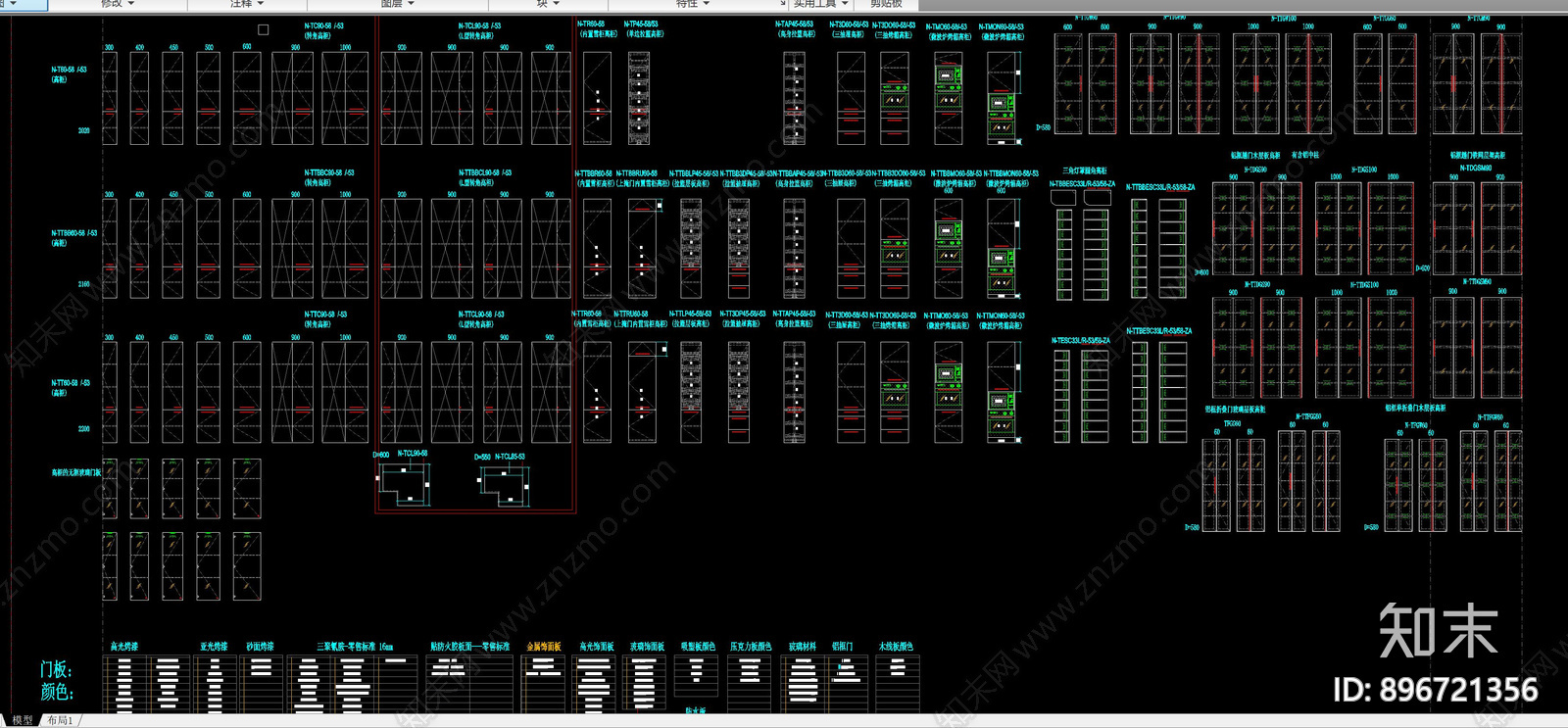Switch to the 模型 tab
Viewport: 1568px width, 728px height.
(22, 720)
